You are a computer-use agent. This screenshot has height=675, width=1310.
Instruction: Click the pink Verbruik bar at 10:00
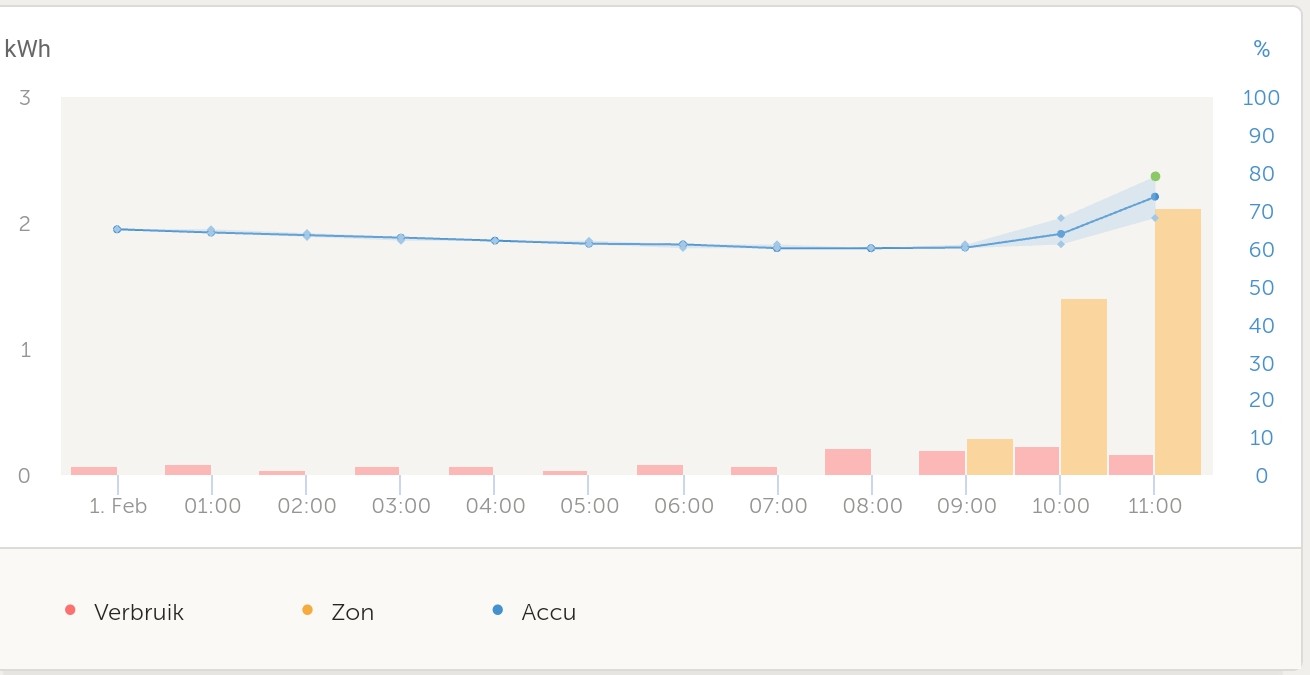1037,461
